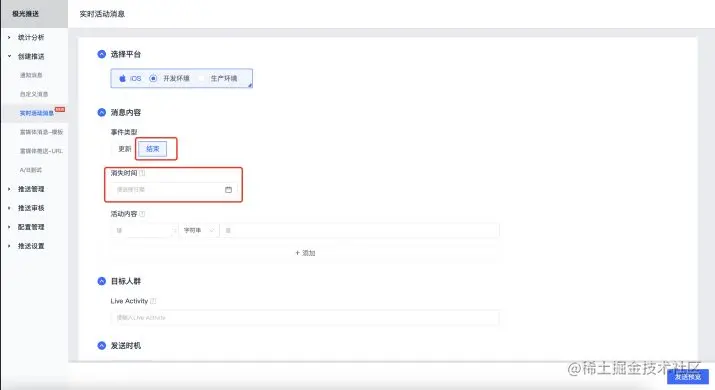Choose the 结束 event type

pos(153,149)
